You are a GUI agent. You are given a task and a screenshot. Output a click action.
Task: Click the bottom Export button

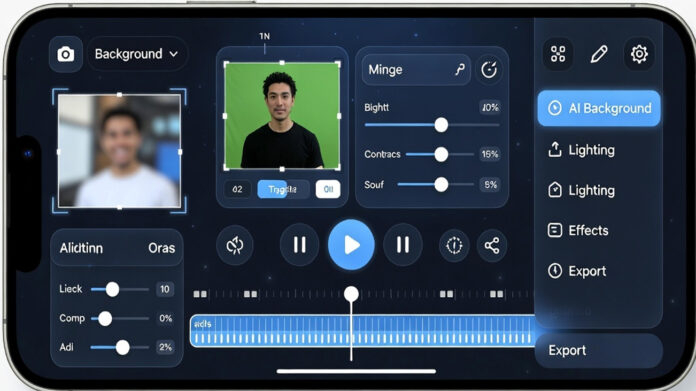tap(599, 351)
